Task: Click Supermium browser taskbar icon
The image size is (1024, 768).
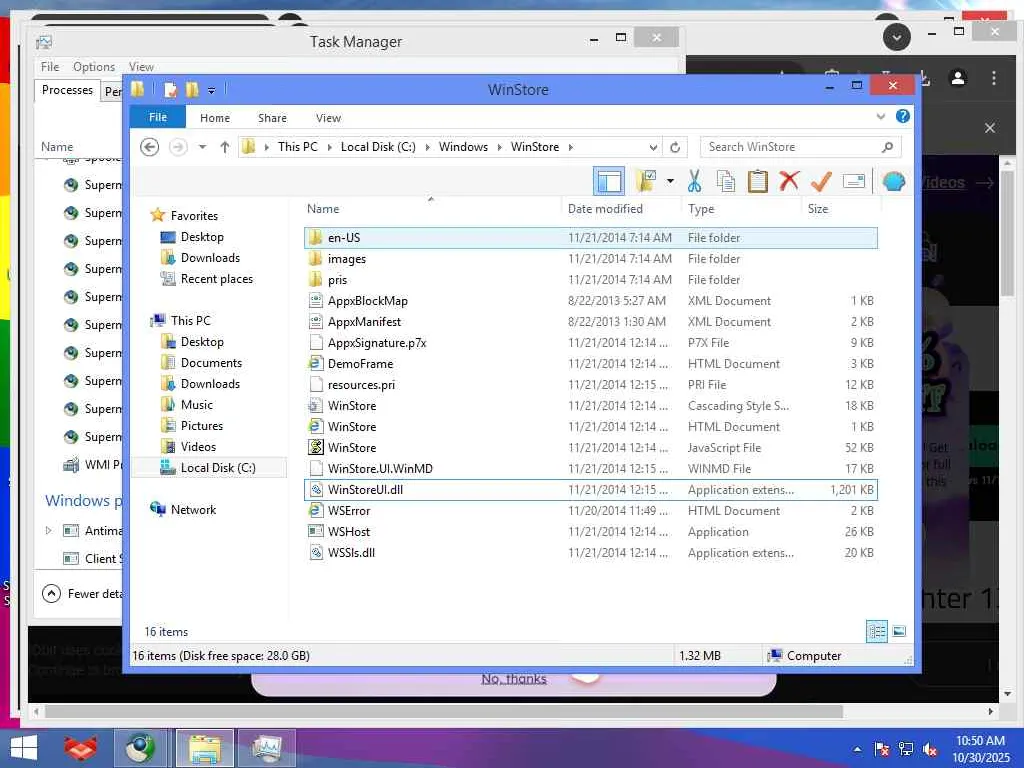Action: click(x=141, y=748)
